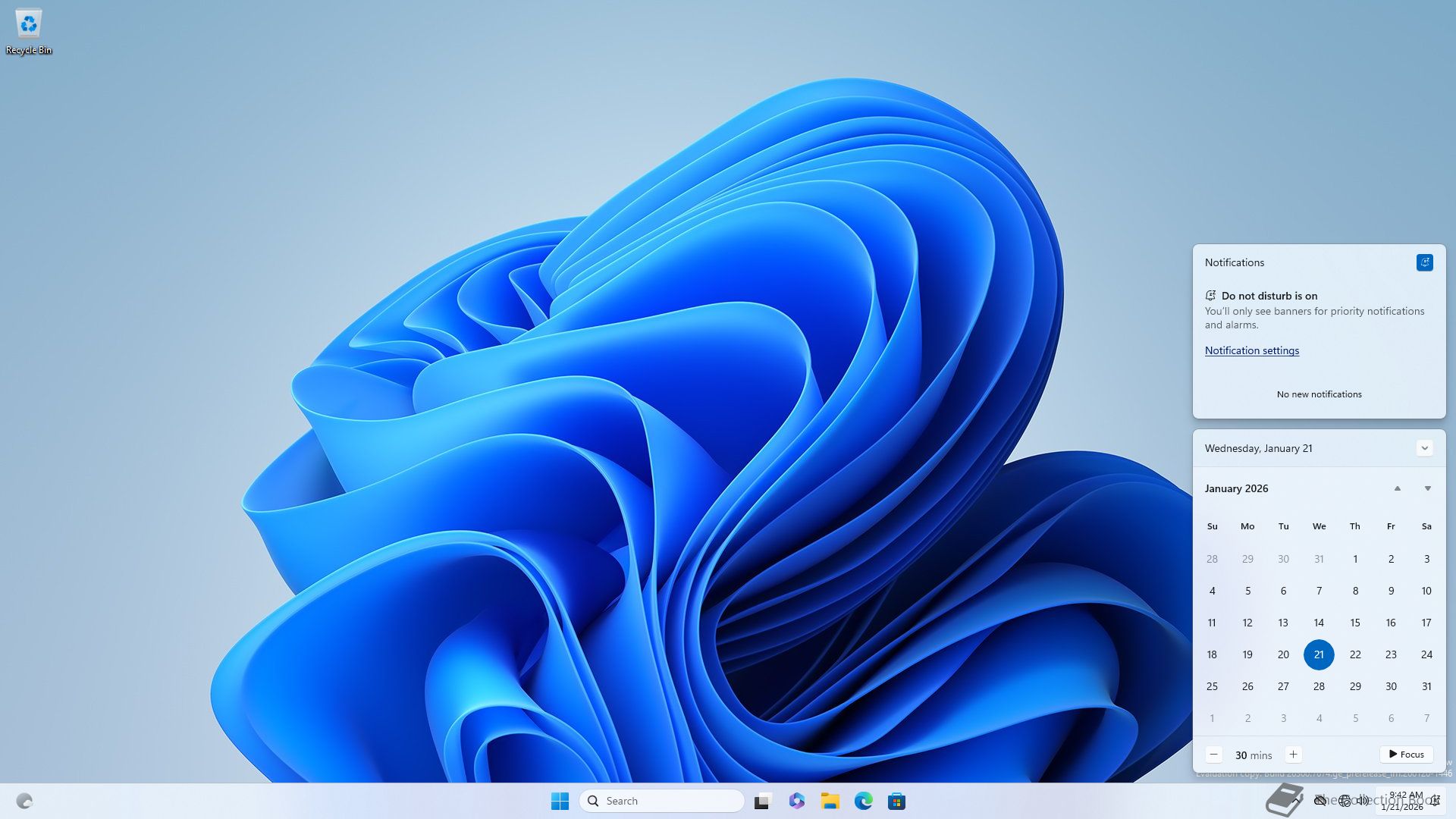Image resolution: width=1456 pixels, height=819 pixels.
Task: Click the network globe tray icon
Action: tap(1345, 801)
